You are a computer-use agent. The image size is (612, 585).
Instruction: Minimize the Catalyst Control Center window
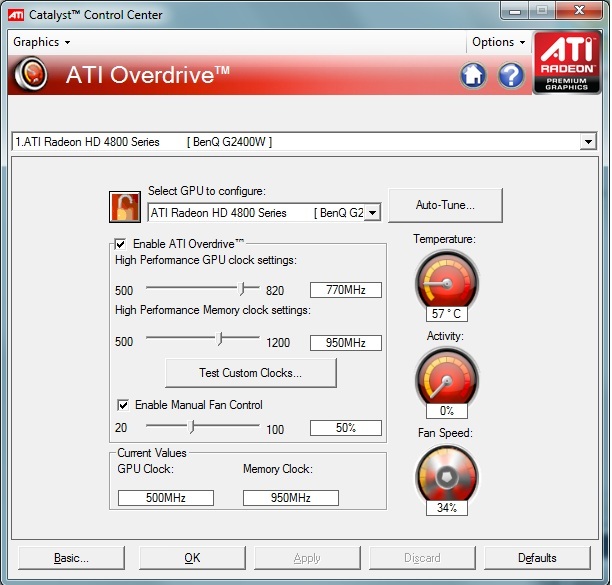[x=515, y=11]
